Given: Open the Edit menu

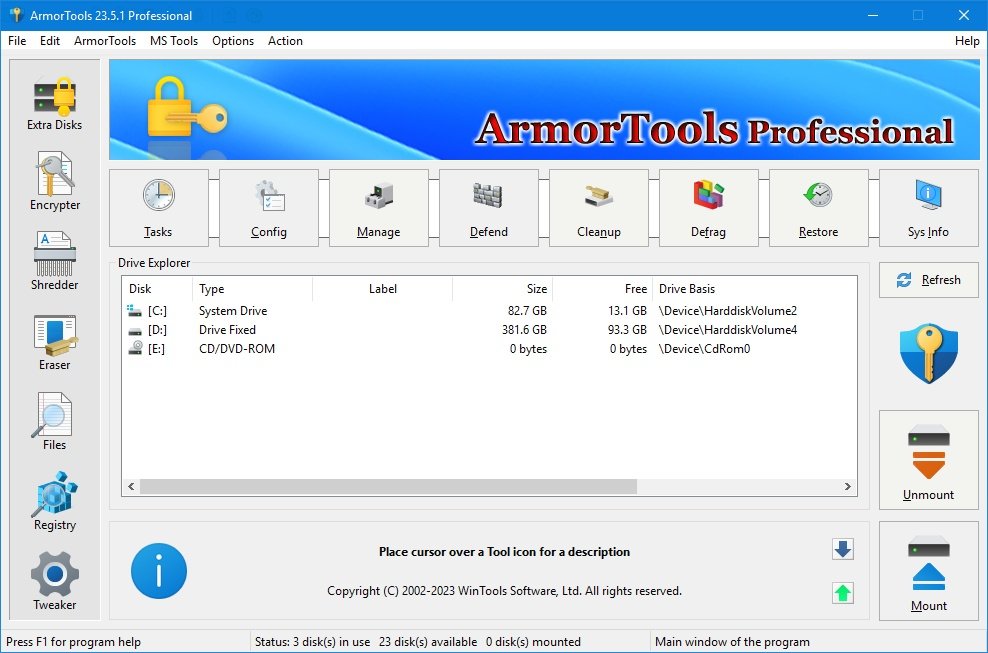Looking at the screenshot, I should [x=50, y=41].
